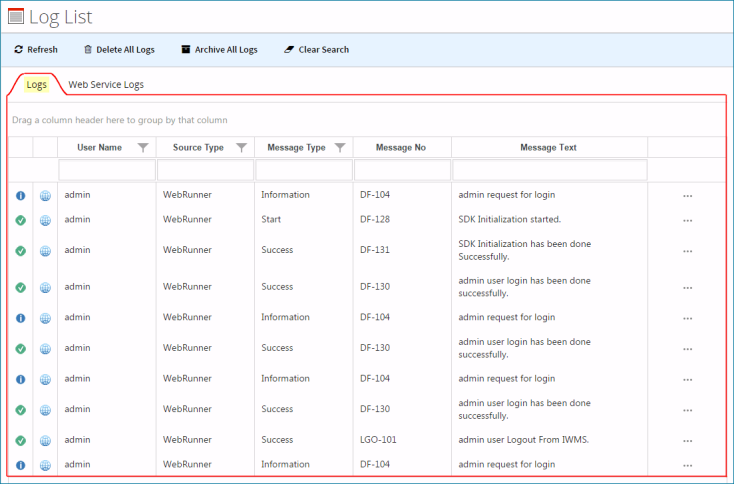Click the Archive All Logs box icon

pos(186,49)
